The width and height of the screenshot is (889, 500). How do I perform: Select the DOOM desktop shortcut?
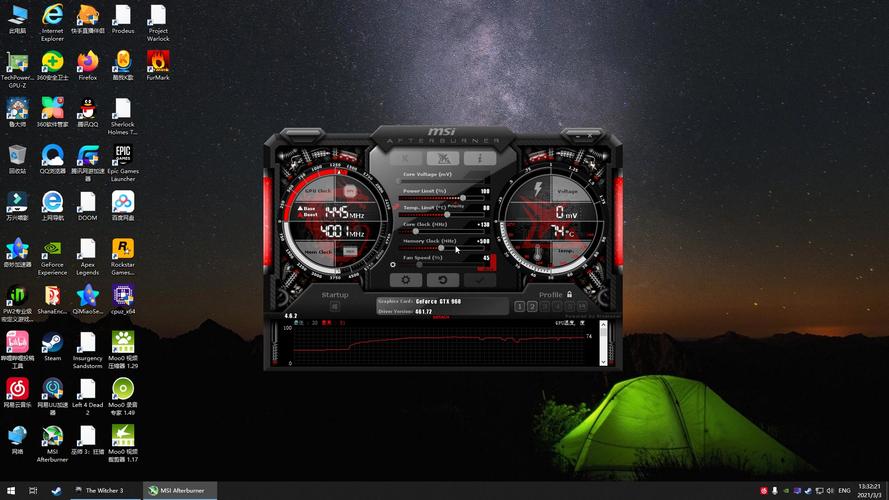(x=87, y=205)
